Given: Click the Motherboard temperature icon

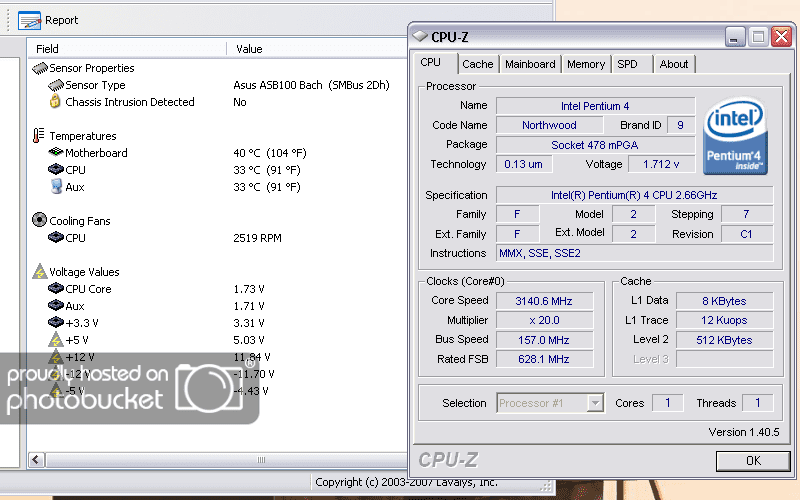Looking at the screenshot, I should point(56,152).
